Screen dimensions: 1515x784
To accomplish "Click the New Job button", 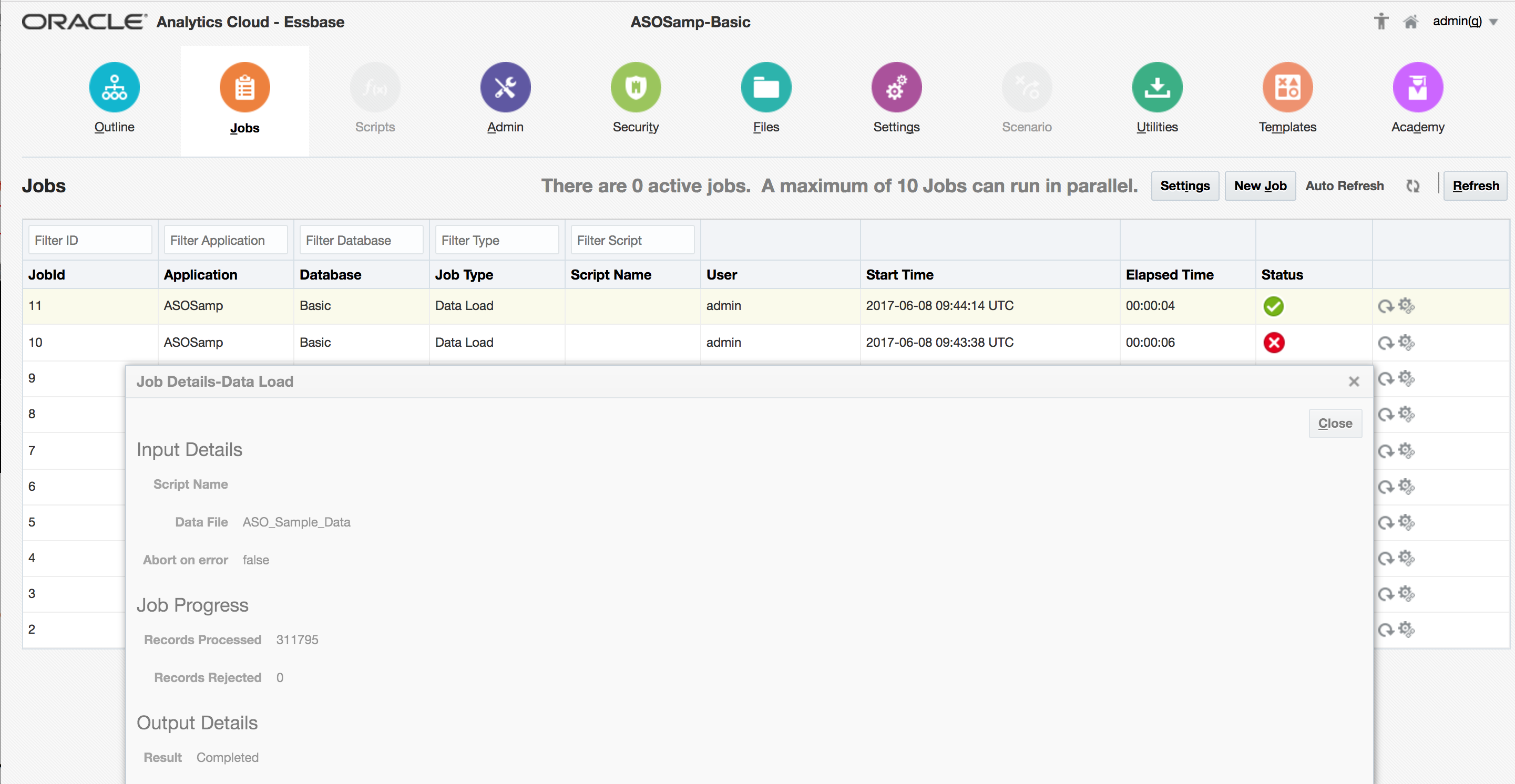I will click(1260, 185).
